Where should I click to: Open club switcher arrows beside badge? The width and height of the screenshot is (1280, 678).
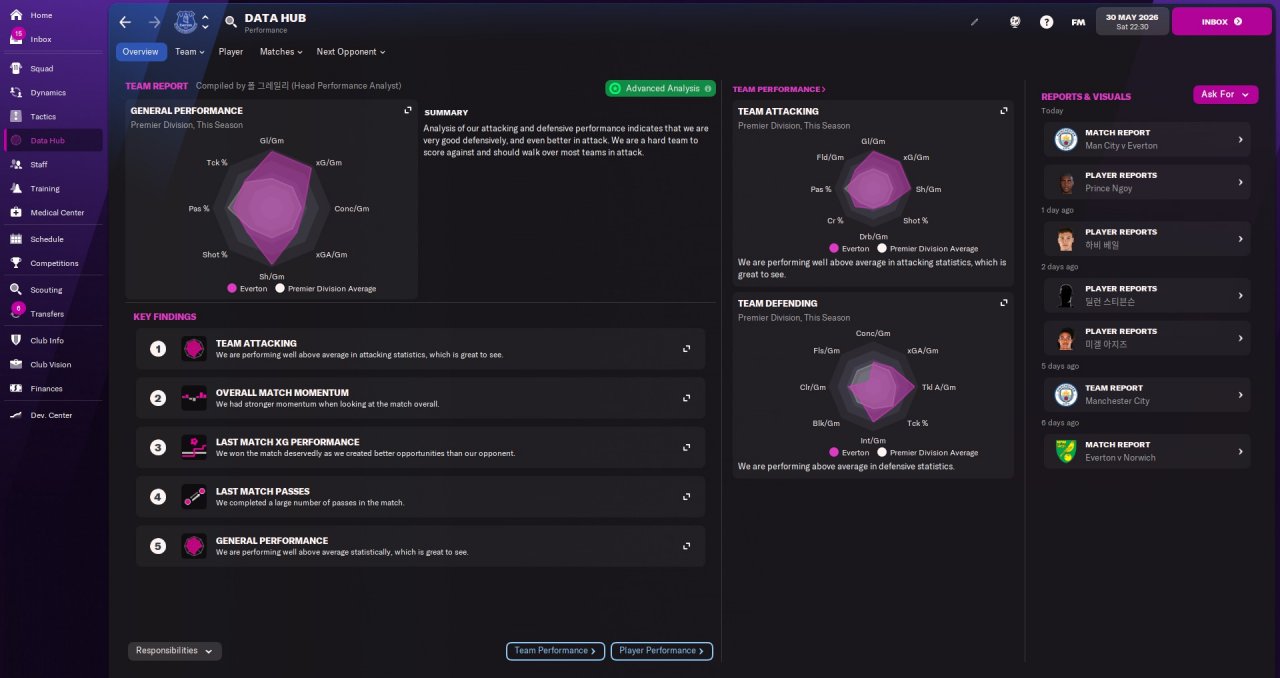pos(205,21)
